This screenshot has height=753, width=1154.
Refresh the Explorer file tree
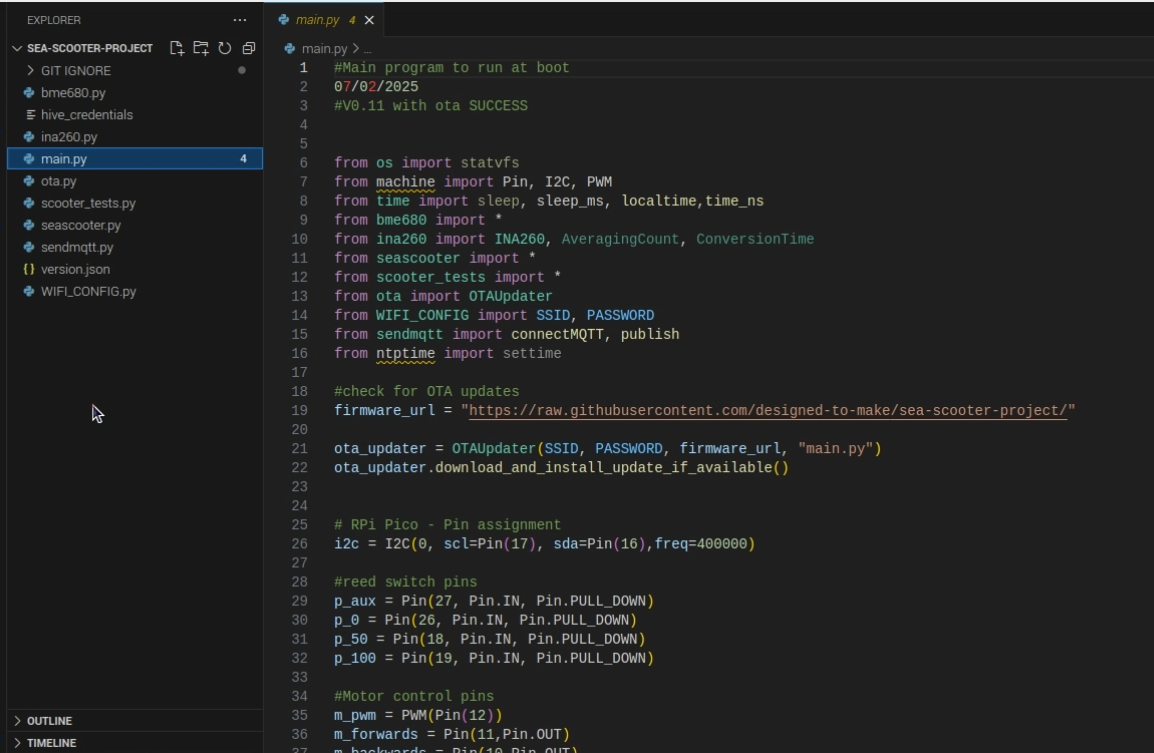click(225, 48)
